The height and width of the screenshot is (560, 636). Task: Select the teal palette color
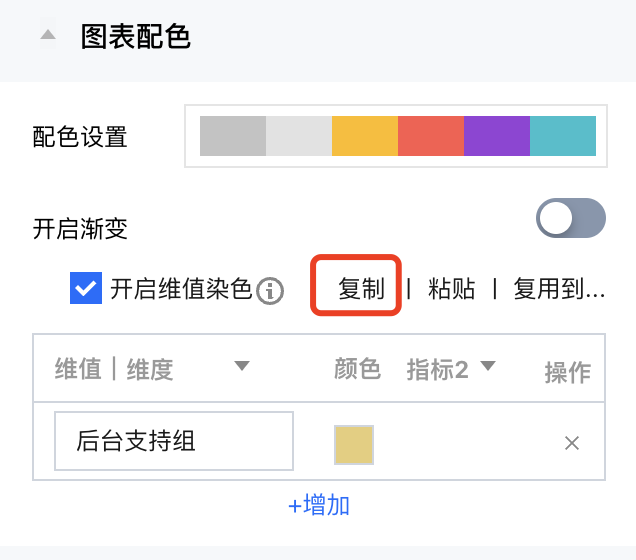[x=563, y=136]
